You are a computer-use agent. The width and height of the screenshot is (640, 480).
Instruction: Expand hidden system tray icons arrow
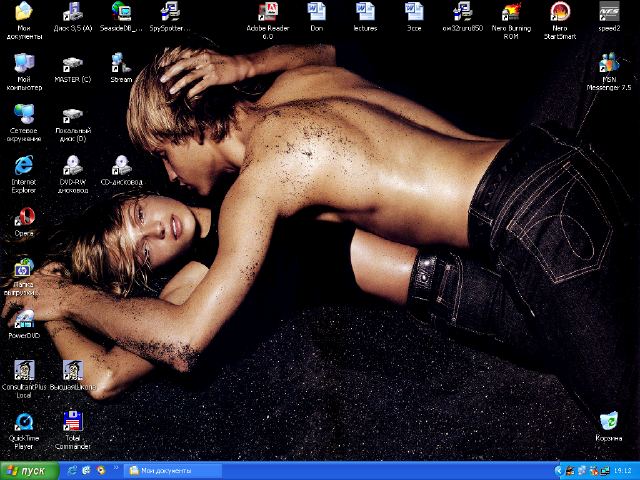point(559,470)
